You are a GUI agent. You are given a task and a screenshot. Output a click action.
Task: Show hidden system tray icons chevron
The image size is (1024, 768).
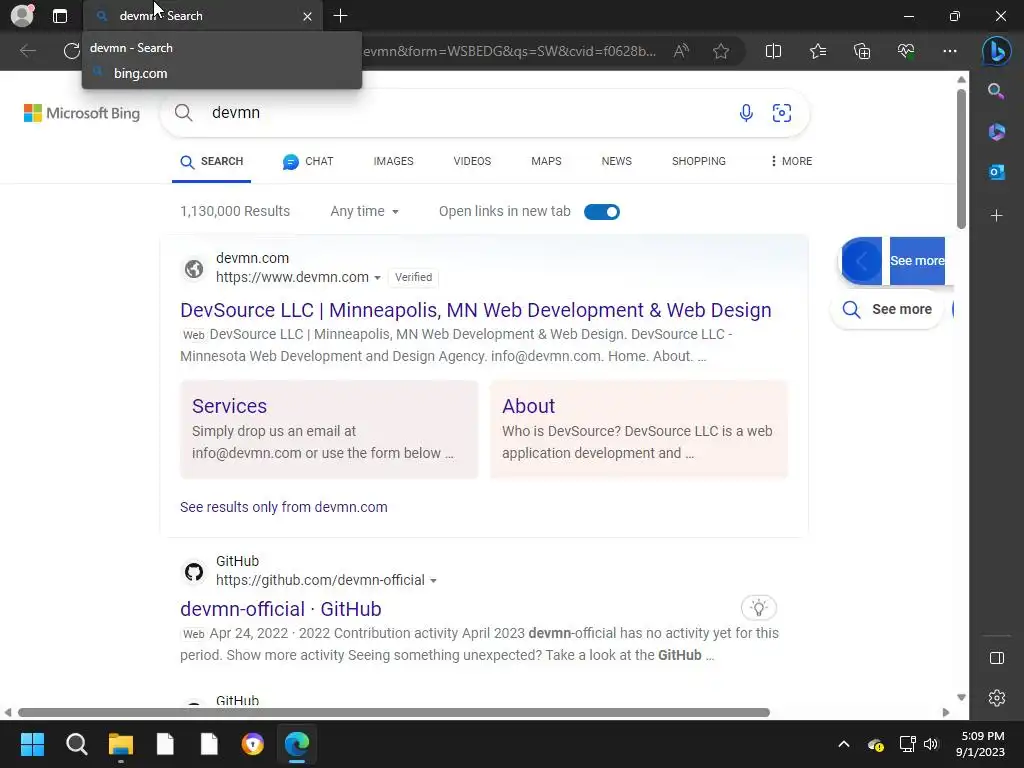(x=843, y=744)
